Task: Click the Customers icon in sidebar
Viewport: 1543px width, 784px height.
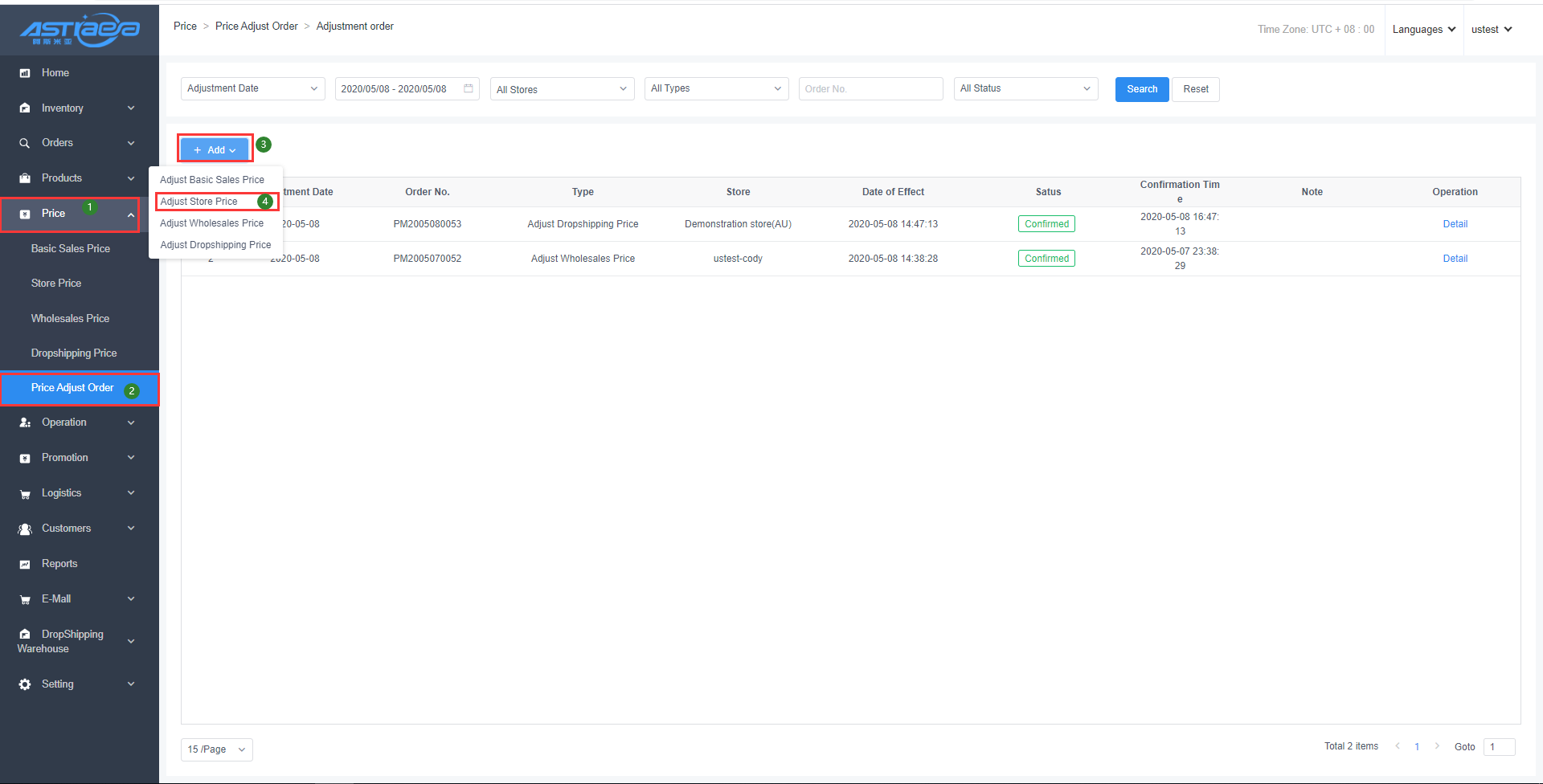Action: coord(25,529)
